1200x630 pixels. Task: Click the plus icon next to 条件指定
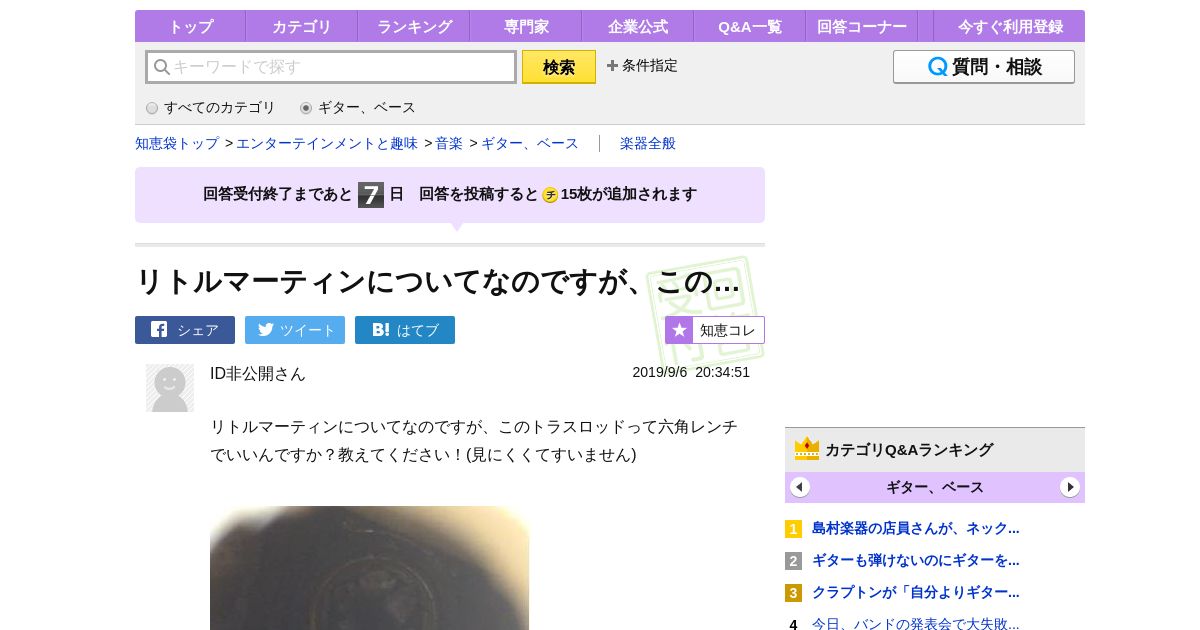(x=612, y=66)
